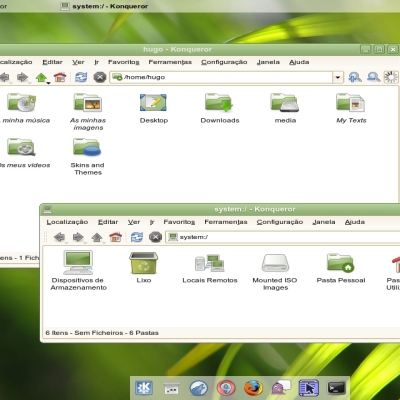
Task: Click Forward arrow in hugo Konqueror toolbar
Action: (x=22, y=77)
